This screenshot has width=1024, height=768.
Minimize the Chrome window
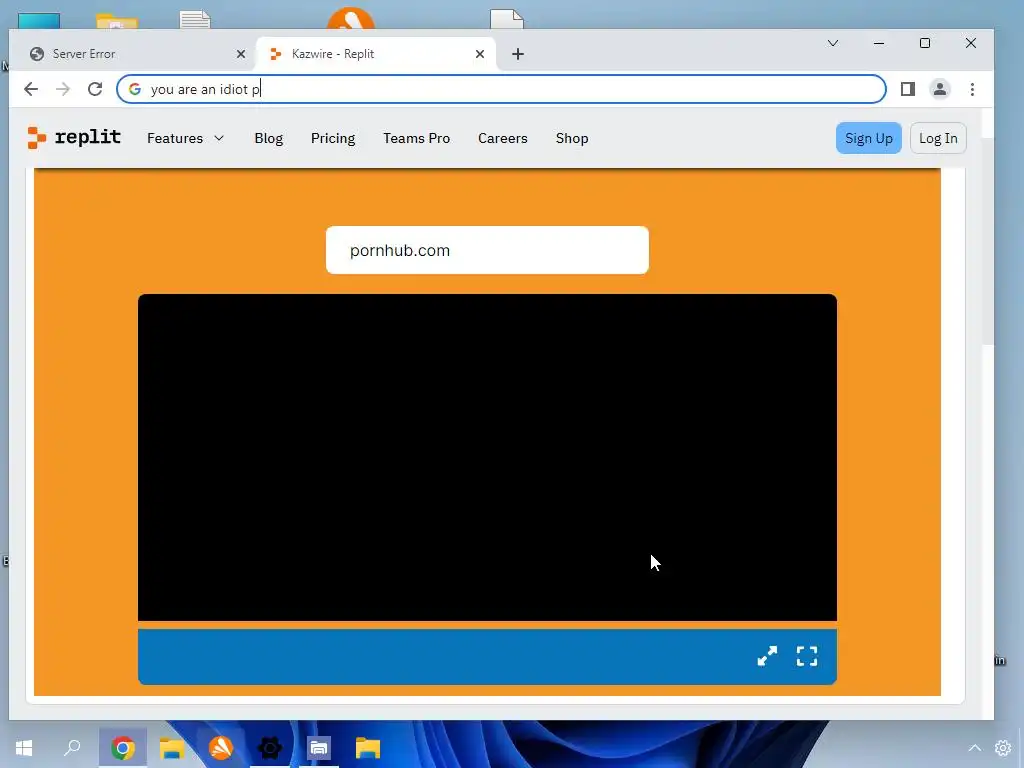click(x=879, y=43)
